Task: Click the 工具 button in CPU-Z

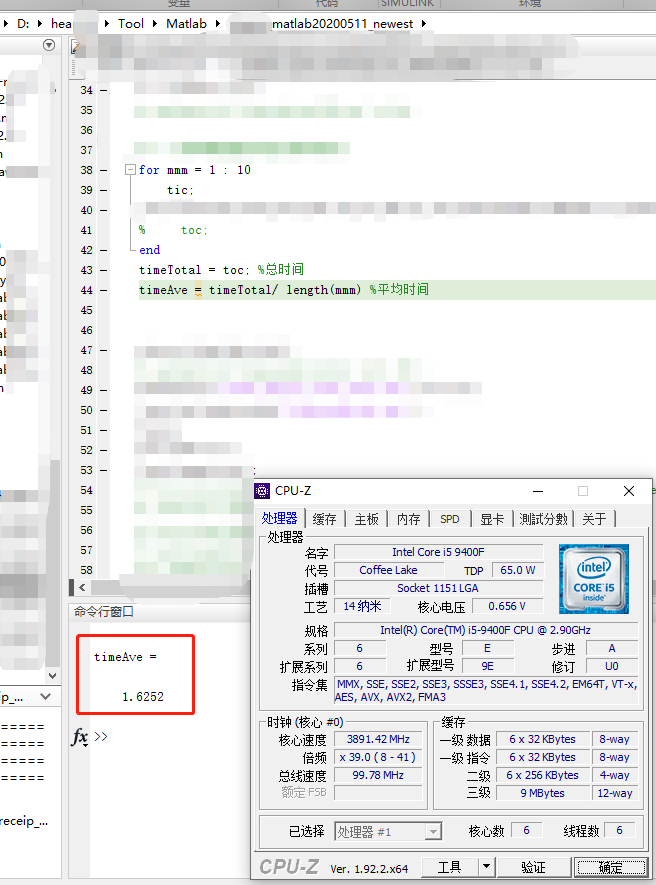Action: tap(449, 867)
